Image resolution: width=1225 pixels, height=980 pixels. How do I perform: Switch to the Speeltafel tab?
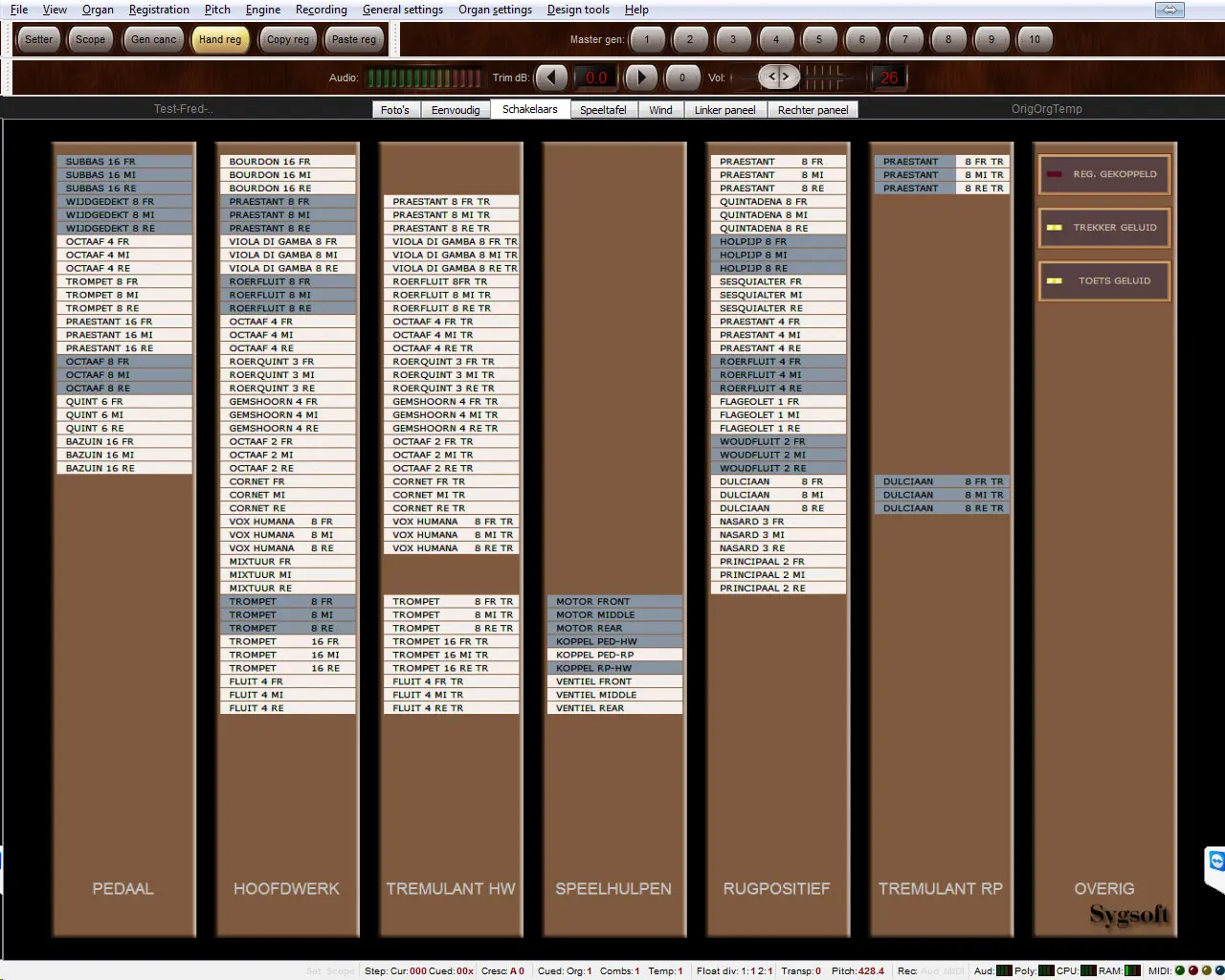click(603, 110)
